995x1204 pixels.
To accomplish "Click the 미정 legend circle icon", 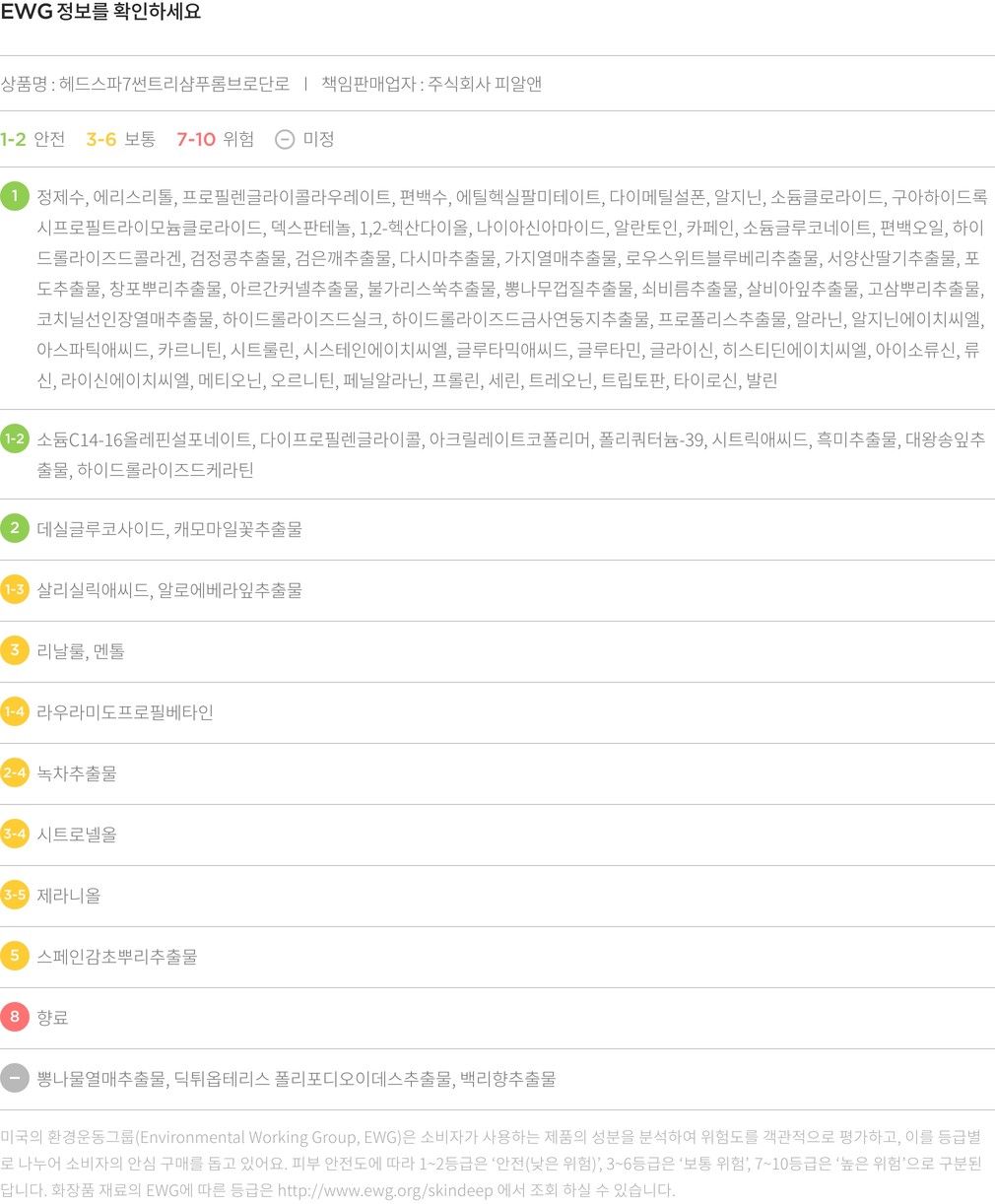I will click(x=285, y=139).
